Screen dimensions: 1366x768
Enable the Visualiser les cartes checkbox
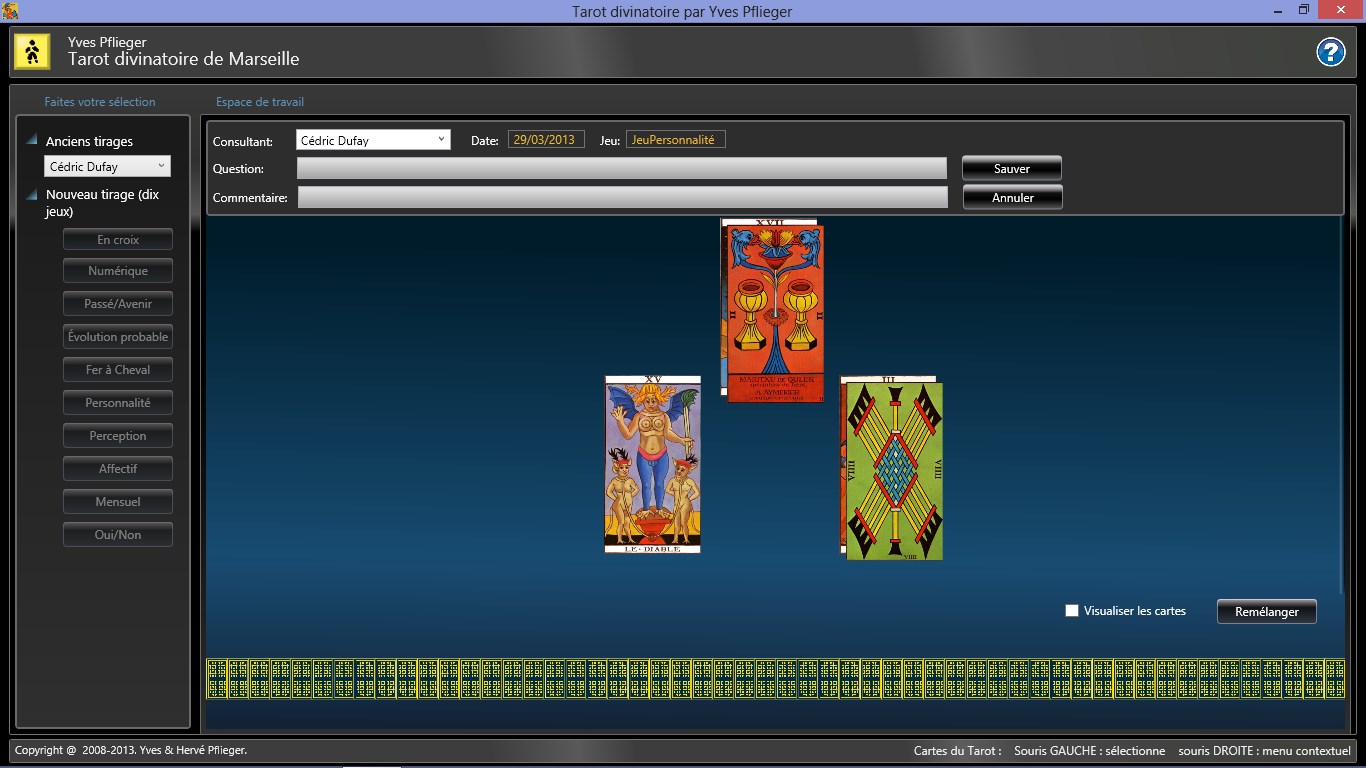click(1072, 611)
